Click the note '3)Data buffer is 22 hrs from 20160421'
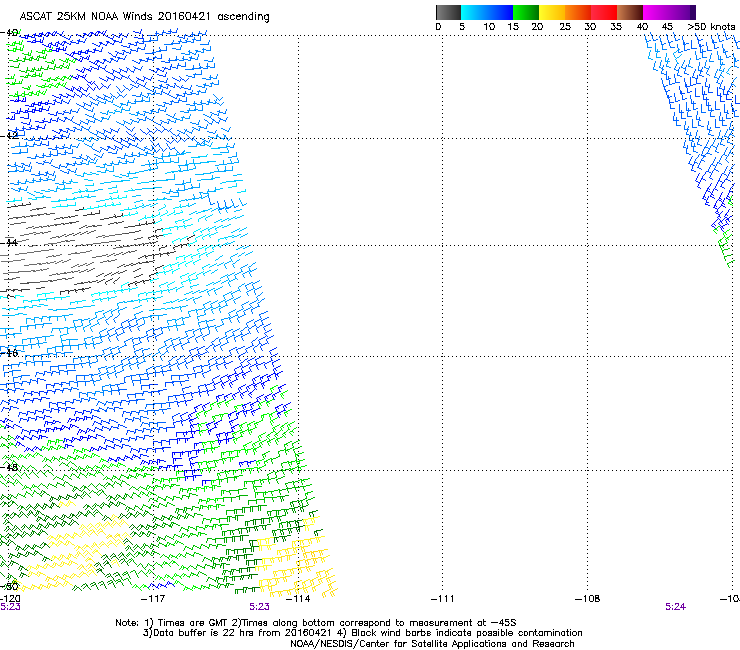740x650 pixels. tap(237, 633)
